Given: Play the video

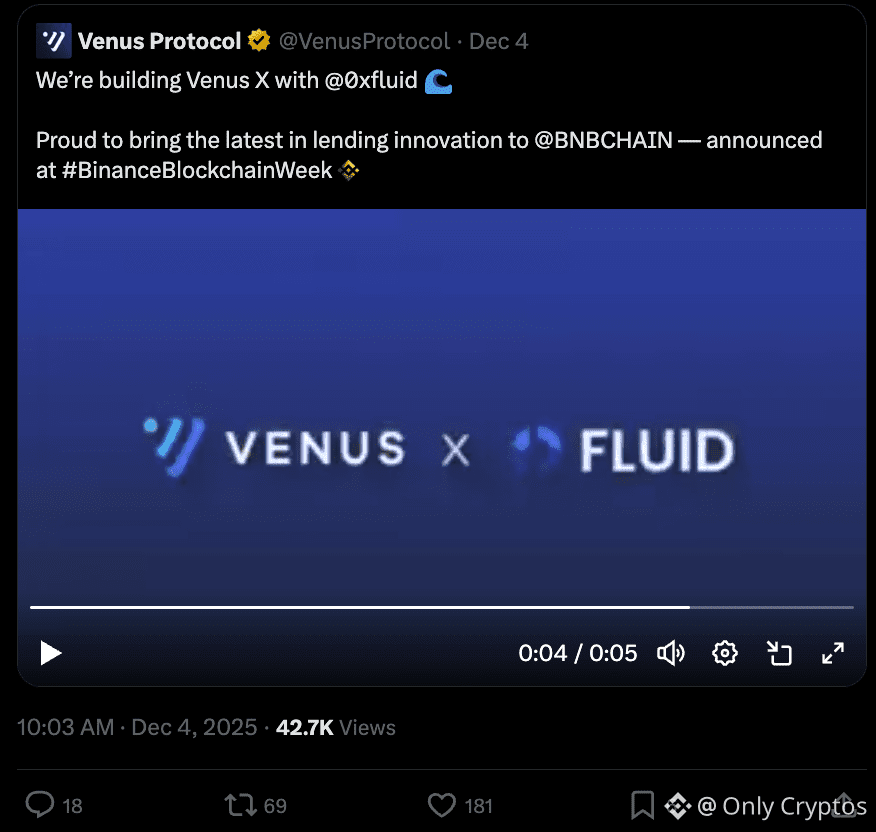Looking at the screenshot, I should [x=50, y=654].
